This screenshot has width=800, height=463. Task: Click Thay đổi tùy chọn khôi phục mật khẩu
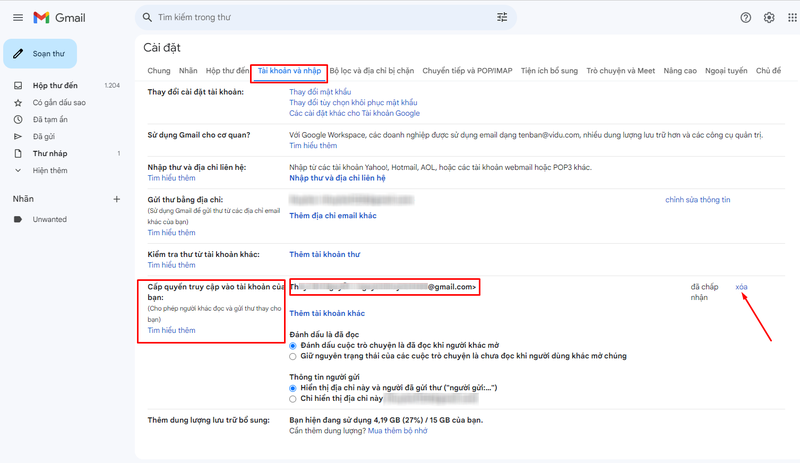353,103
